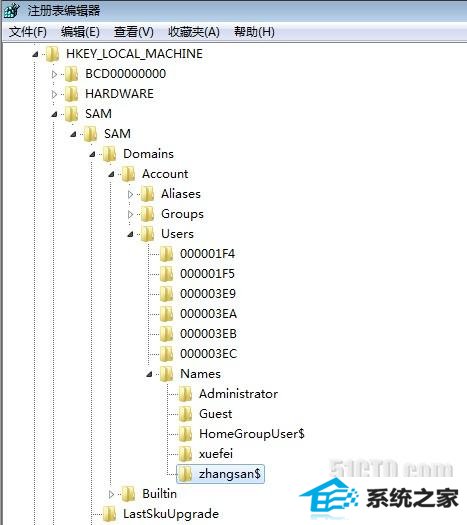
Task: Expand the BCD00000000 key
Action: click(x=54, y=74)
